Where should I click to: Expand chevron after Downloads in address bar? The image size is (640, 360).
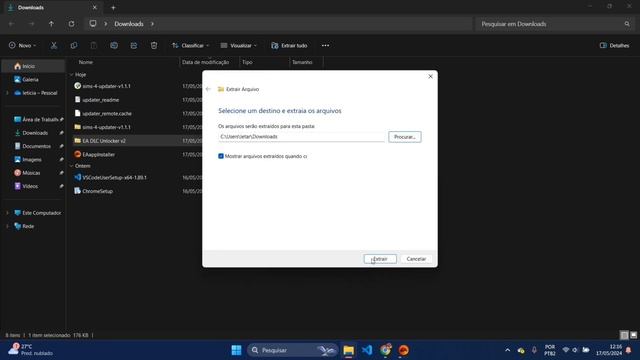(152, 24)
